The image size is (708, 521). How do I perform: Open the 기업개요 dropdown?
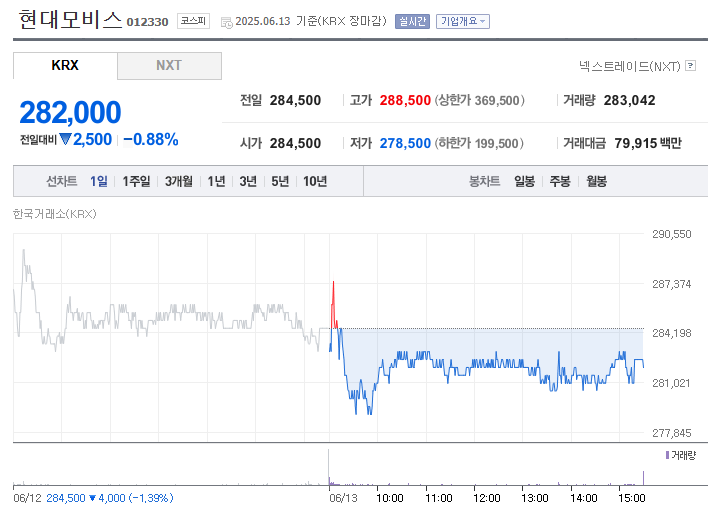pos(462,21)
